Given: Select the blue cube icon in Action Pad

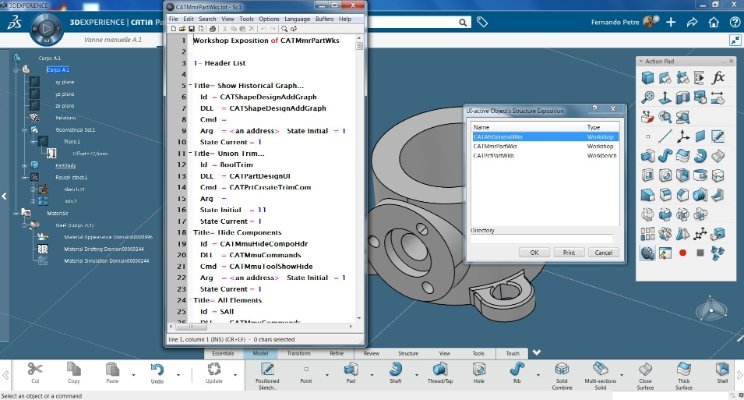Looking at the screenshot, I should pyautogui.click(x=648, y=78).
